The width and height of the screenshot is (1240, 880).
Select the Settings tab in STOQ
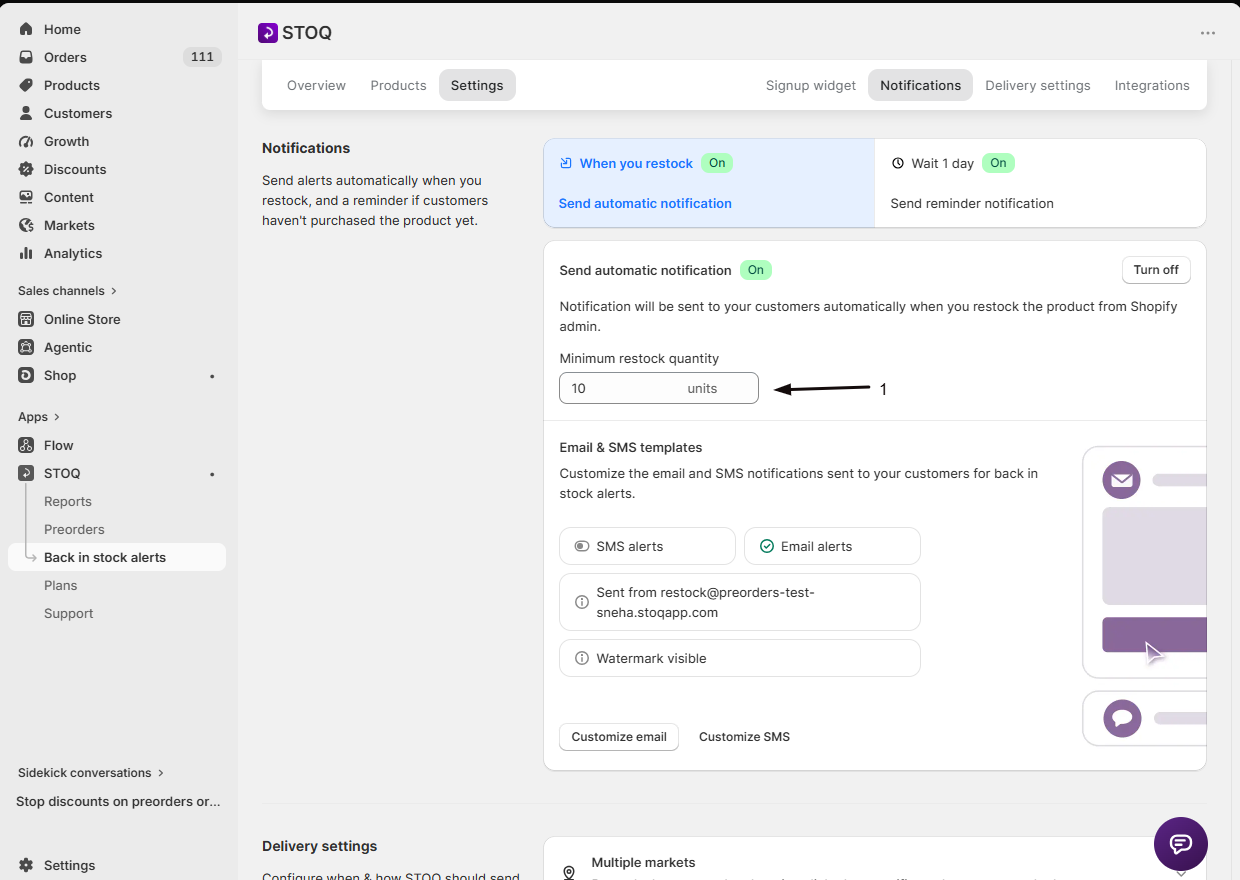pos(477,85)
